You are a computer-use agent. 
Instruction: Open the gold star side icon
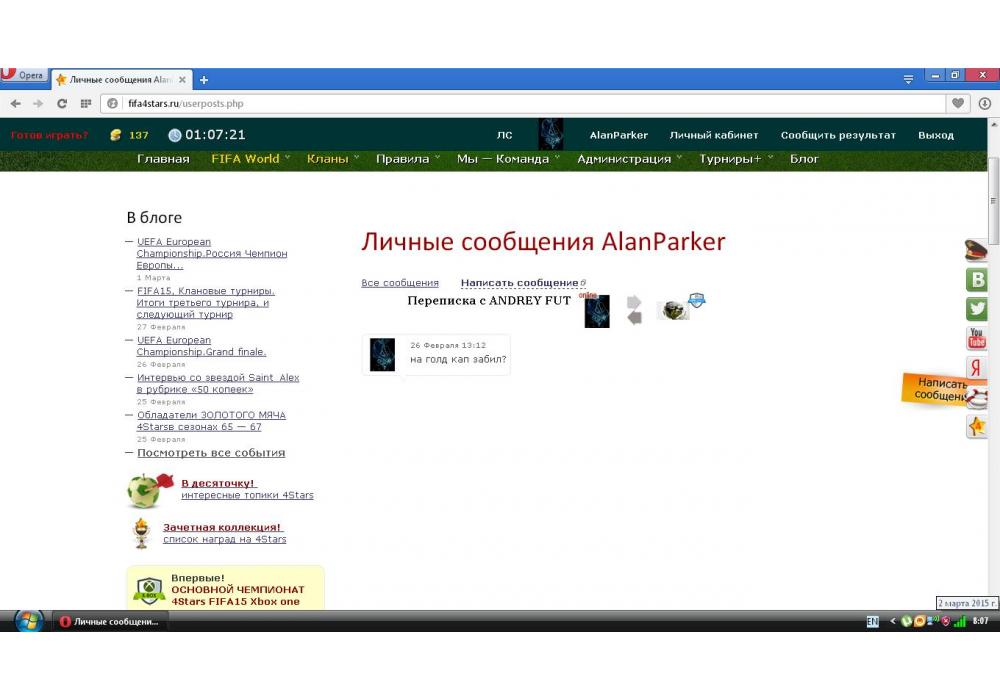[976, 426]
